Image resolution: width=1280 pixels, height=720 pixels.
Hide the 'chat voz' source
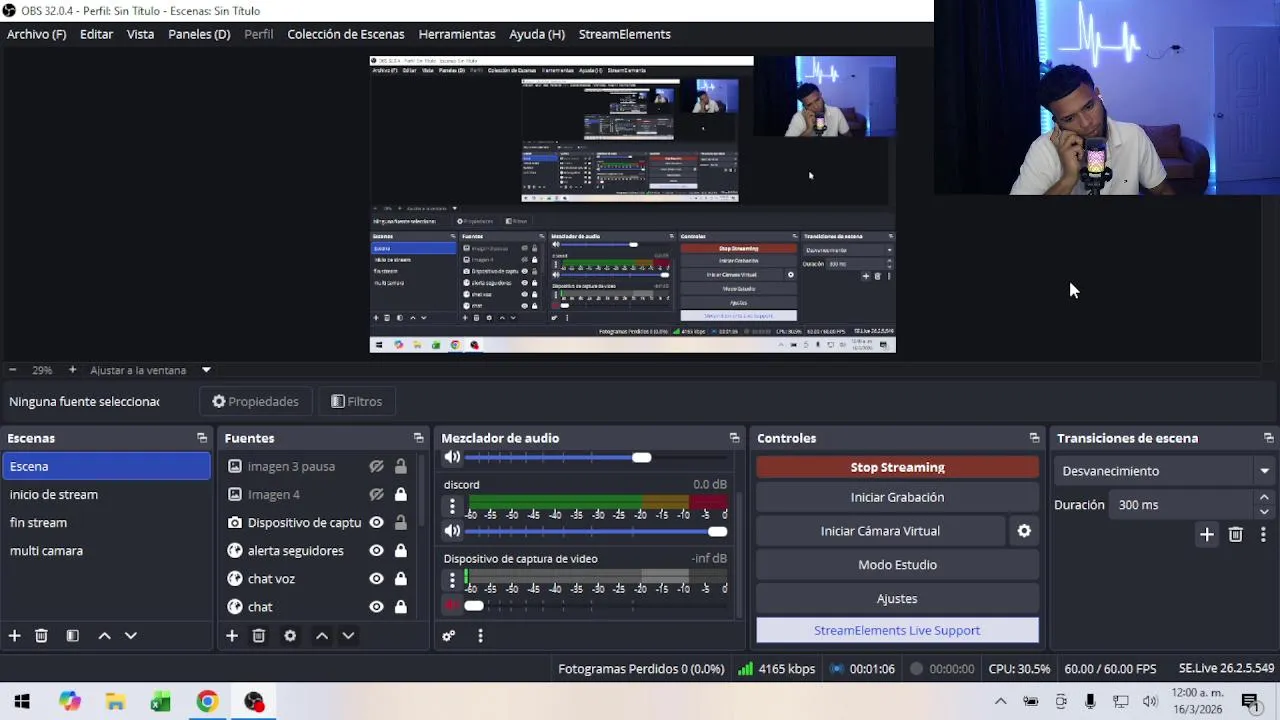coord(376,578)
